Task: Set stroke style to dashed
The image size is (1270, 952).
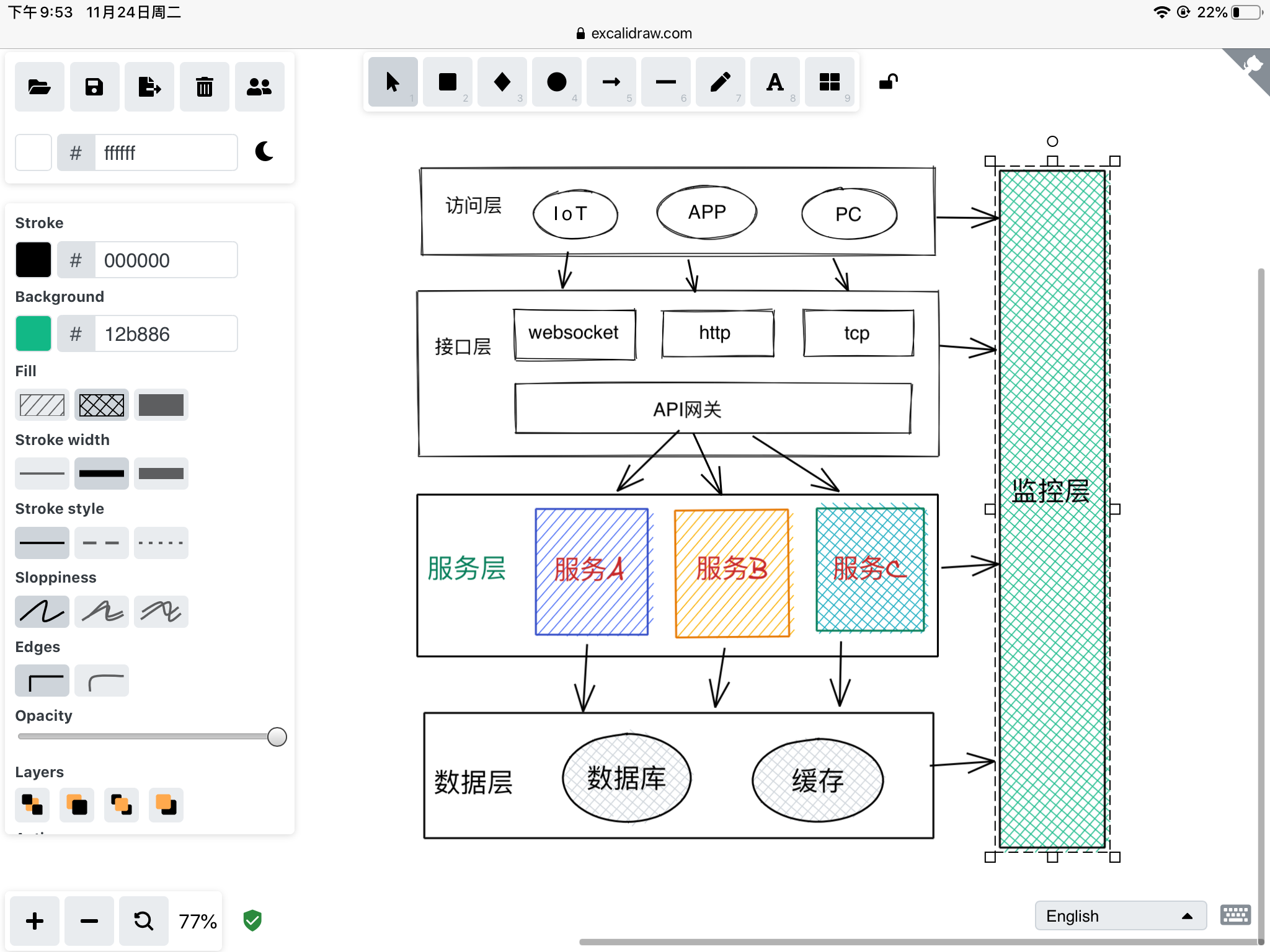Action: [102, 543]
